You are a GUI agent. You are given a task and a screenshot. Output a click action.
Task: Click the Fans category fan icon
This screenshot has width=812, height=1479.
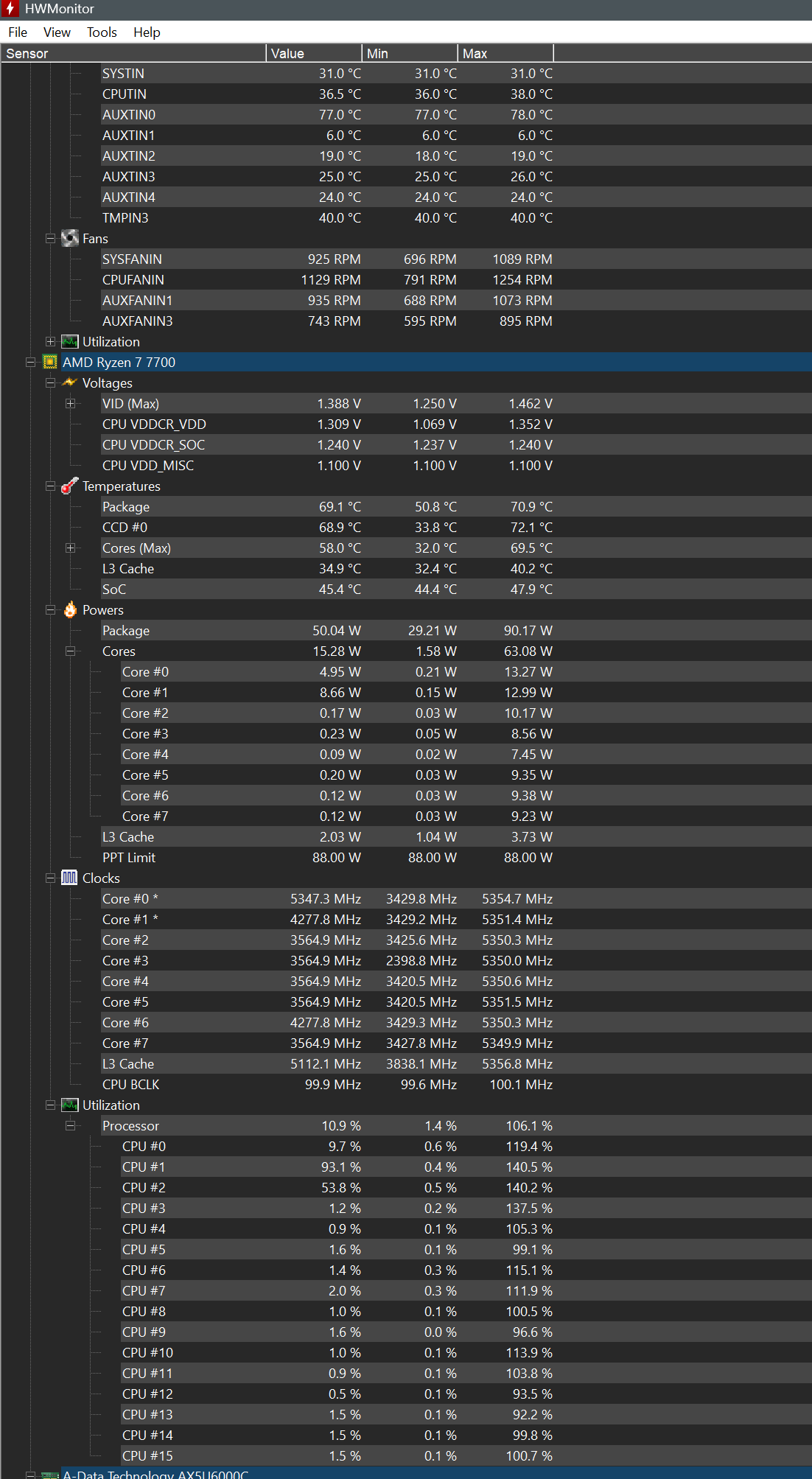coord(70,238)
